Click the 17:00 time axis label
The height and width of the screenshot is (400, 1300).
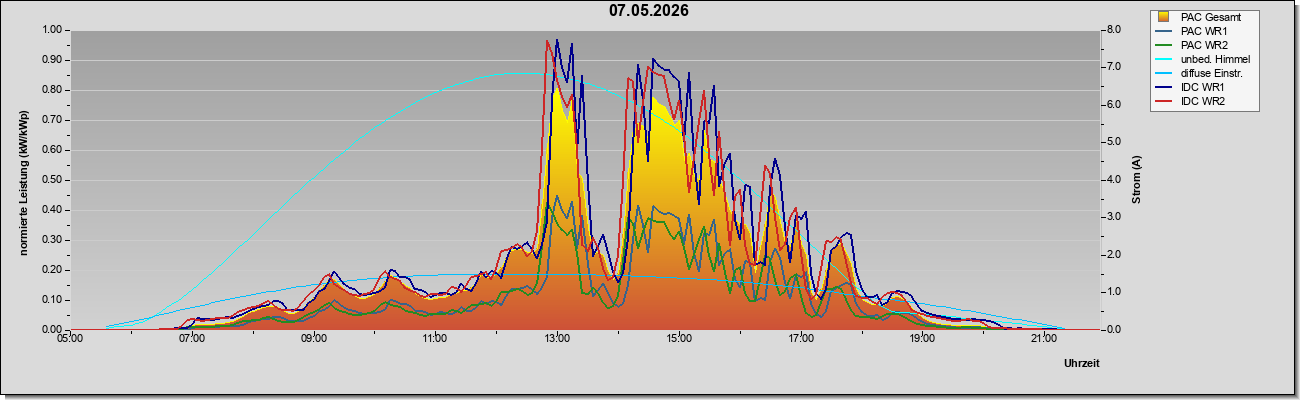[800, 340]
